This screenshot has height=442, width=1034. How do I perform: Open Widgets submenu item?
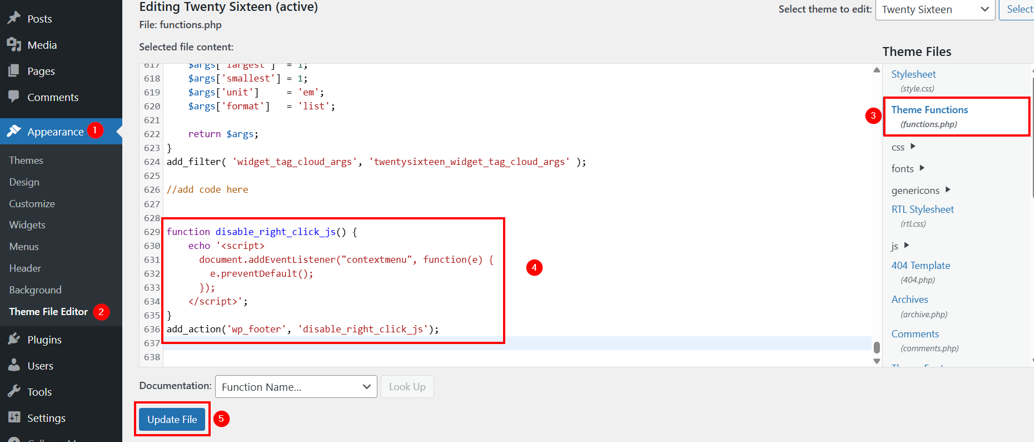(x=27, y=225)
